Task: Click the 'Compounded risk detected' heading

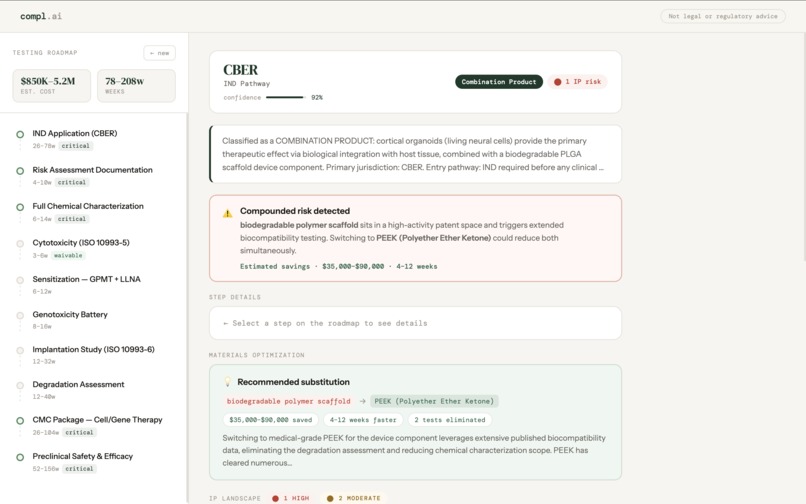Action: tap(295, 211)
